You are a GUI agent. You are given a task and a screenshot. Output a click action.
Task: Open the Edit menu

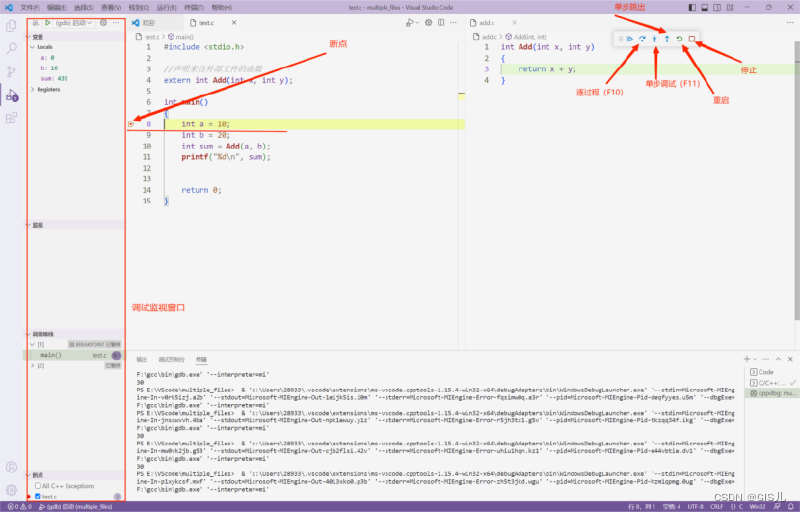(57, 8)
